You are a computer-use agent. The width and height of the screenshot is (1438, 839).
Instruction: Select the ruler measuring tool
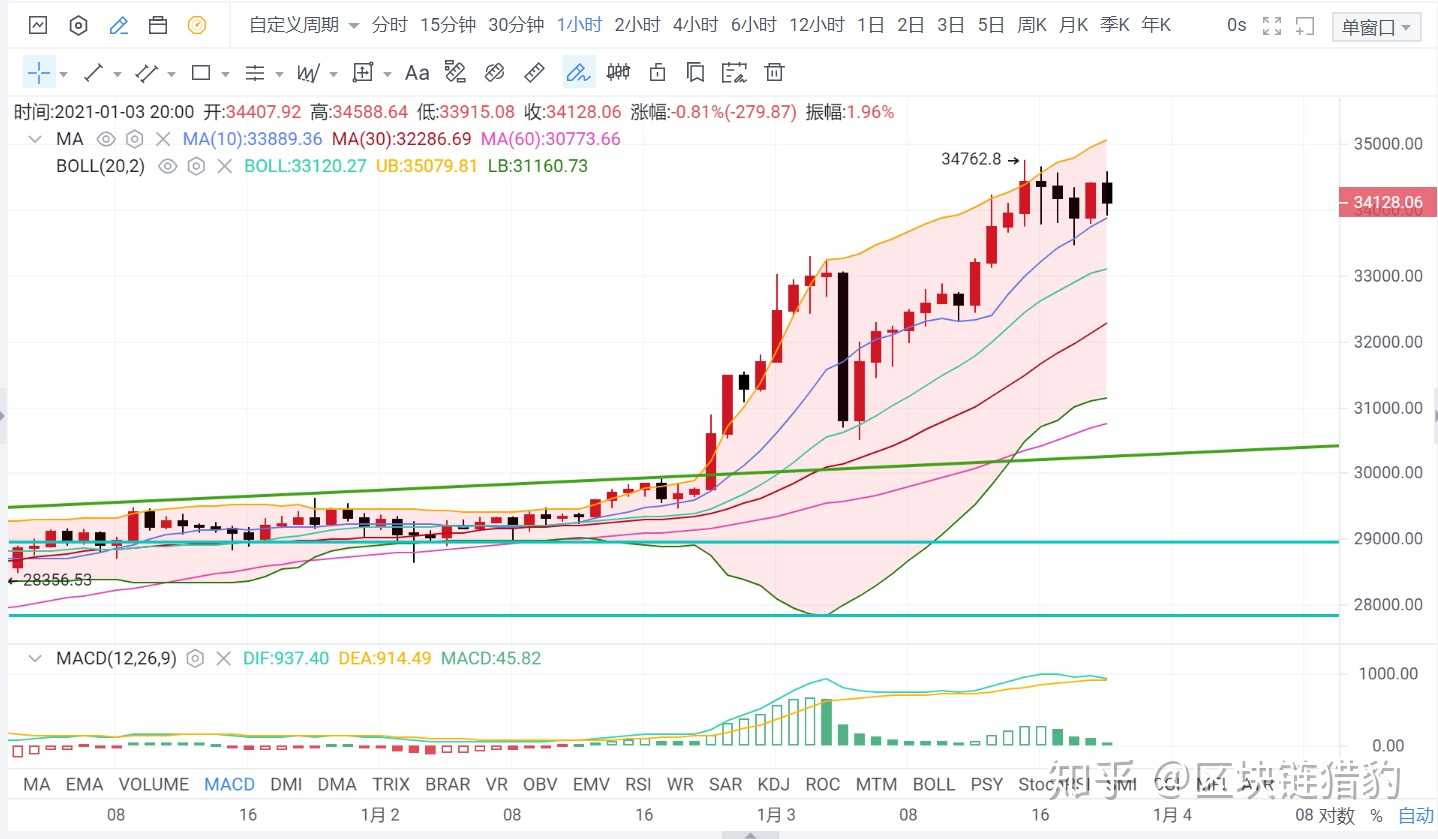534,72
